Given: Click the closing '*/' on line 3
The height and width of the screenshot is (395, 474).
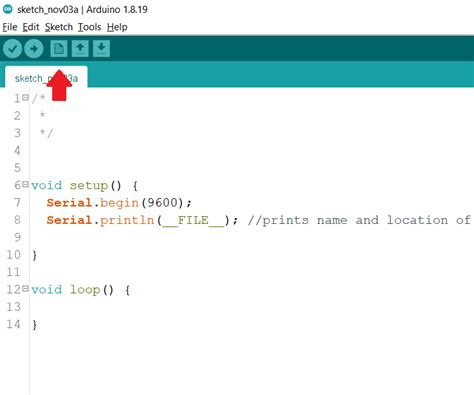Looking at the screenshot, I should tap(46, 133).
